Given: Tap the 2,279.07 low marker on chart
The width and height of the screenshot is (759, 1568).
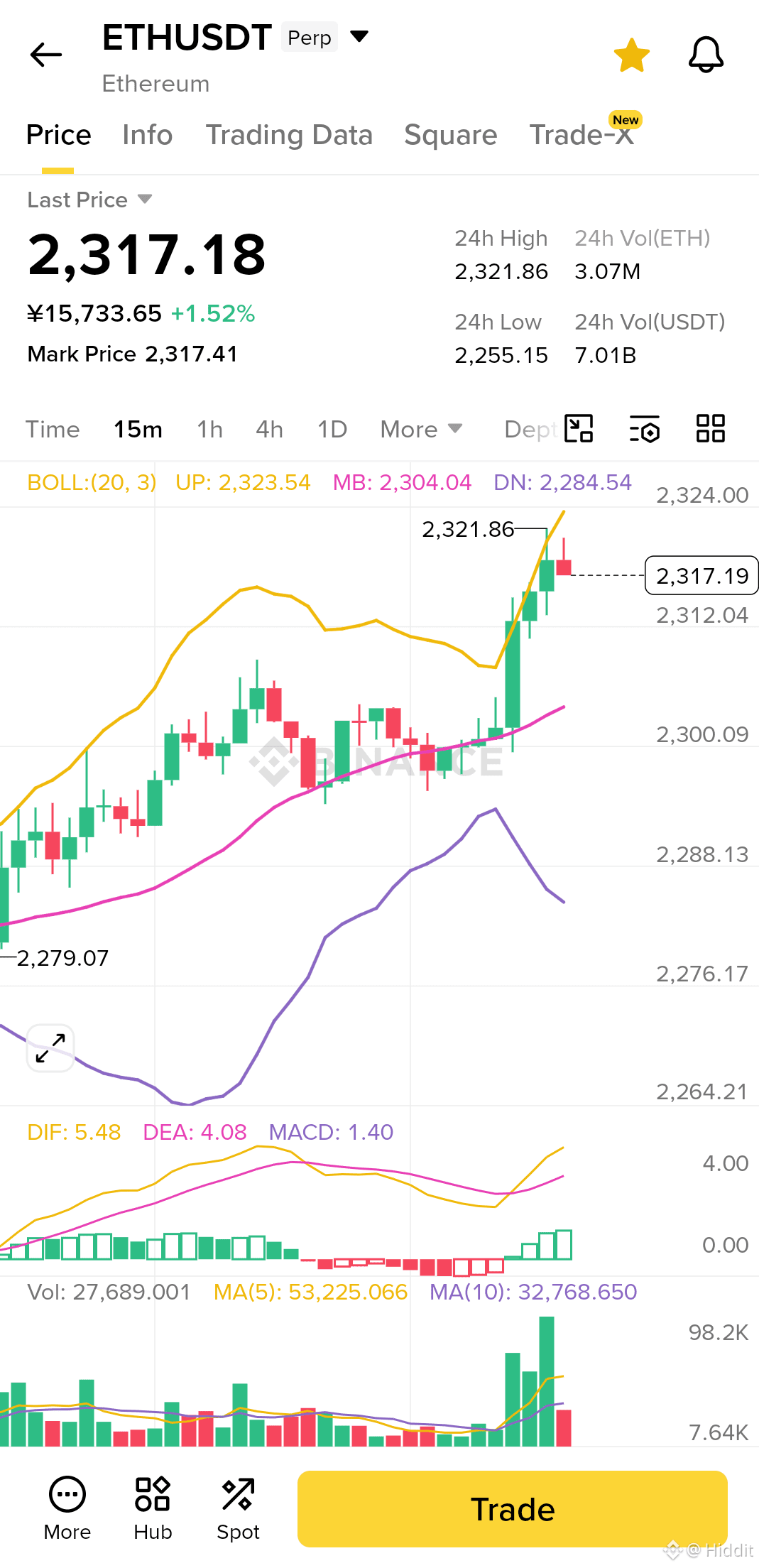Looking at the screenshot, I should pos(62,958).
